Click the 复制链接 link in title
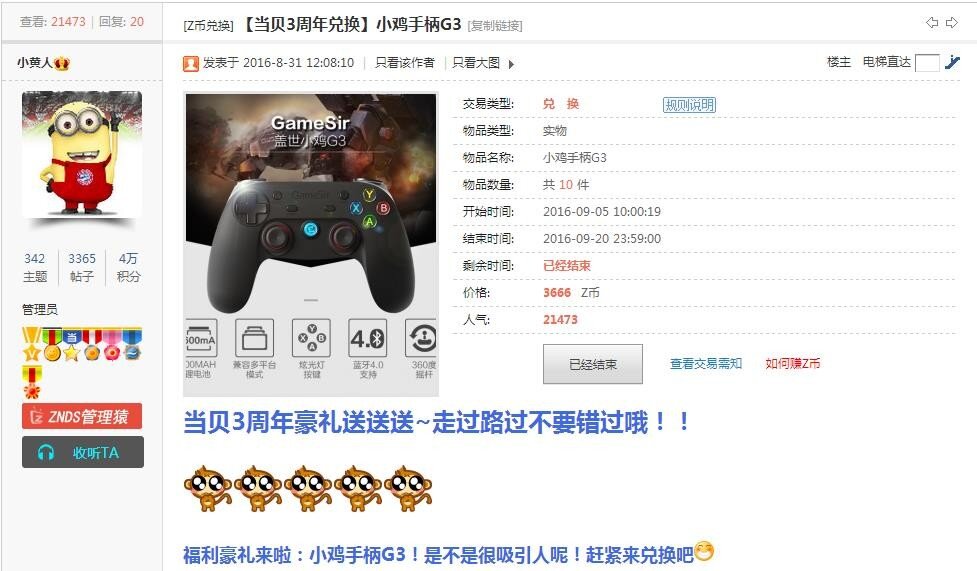This screenshot has height=571, width=977. (x=495, y=26)
